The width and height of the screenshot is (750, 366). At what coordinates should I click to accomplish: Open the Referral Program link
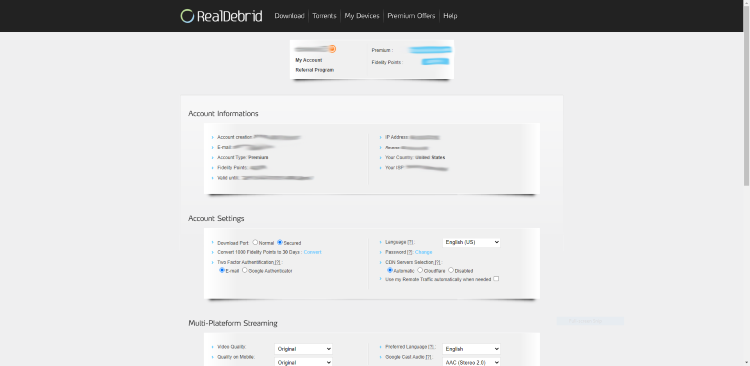[314, 70]
